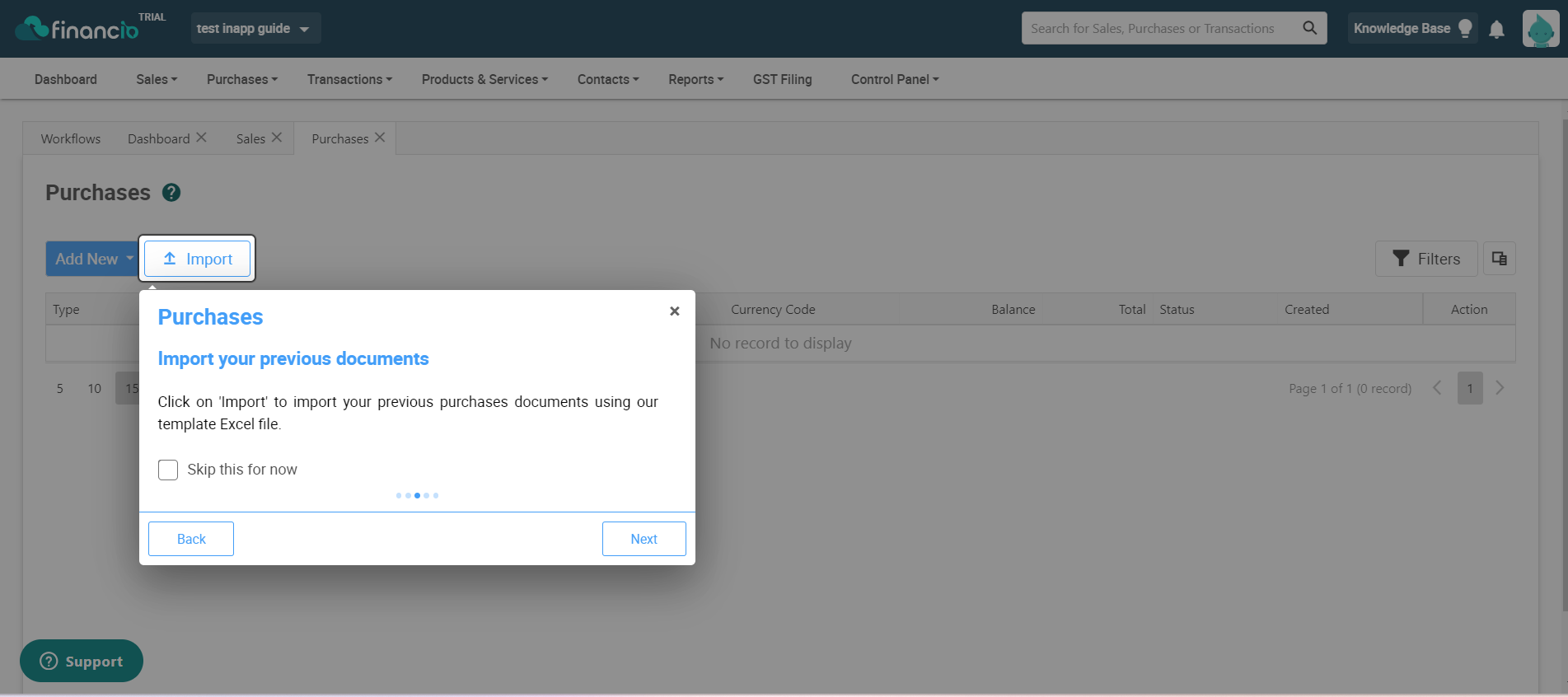Sort by the Type column header
Viewport: 1568px width, 697px height.
click(x=66, y=310)
